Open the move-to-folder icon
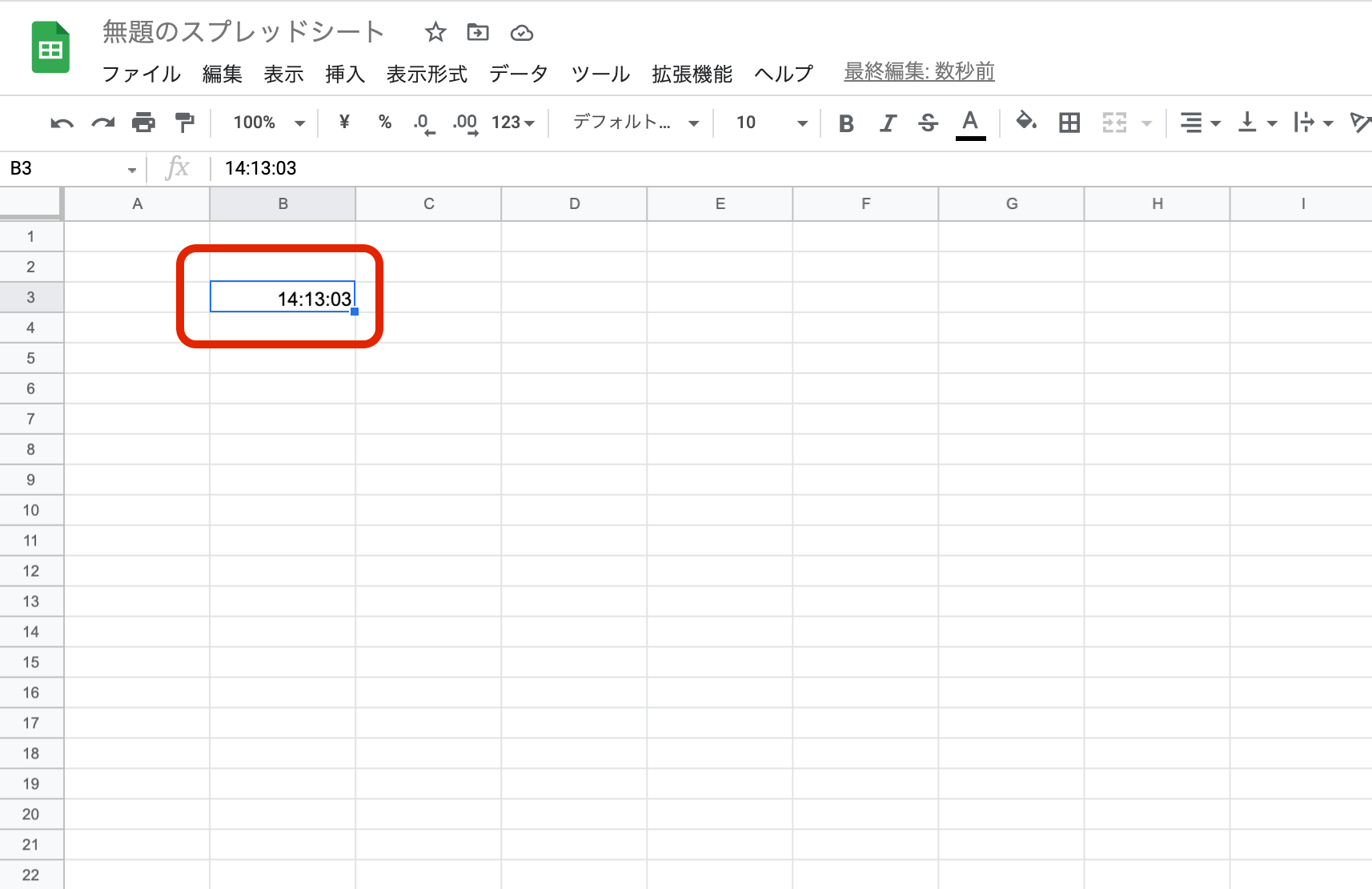This screenshot has height=889, width=1372. pos(478,32)
